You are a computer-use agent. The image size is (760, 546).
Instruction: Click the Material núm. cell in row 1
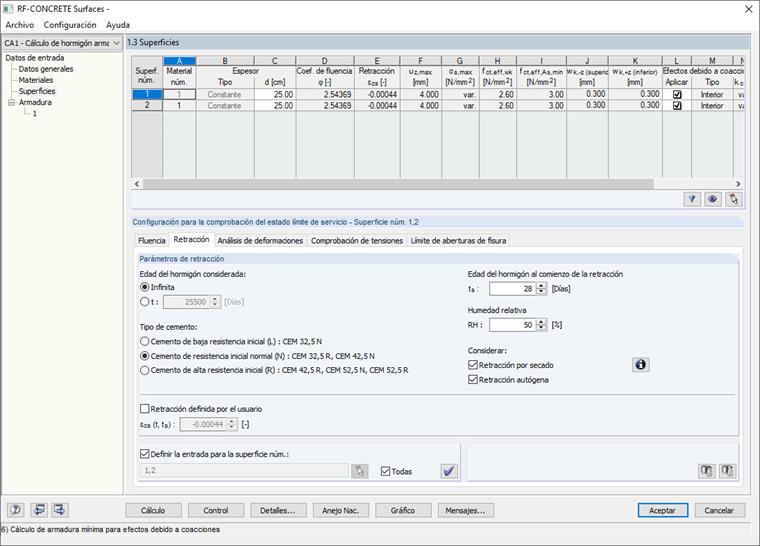coord(179,95)
